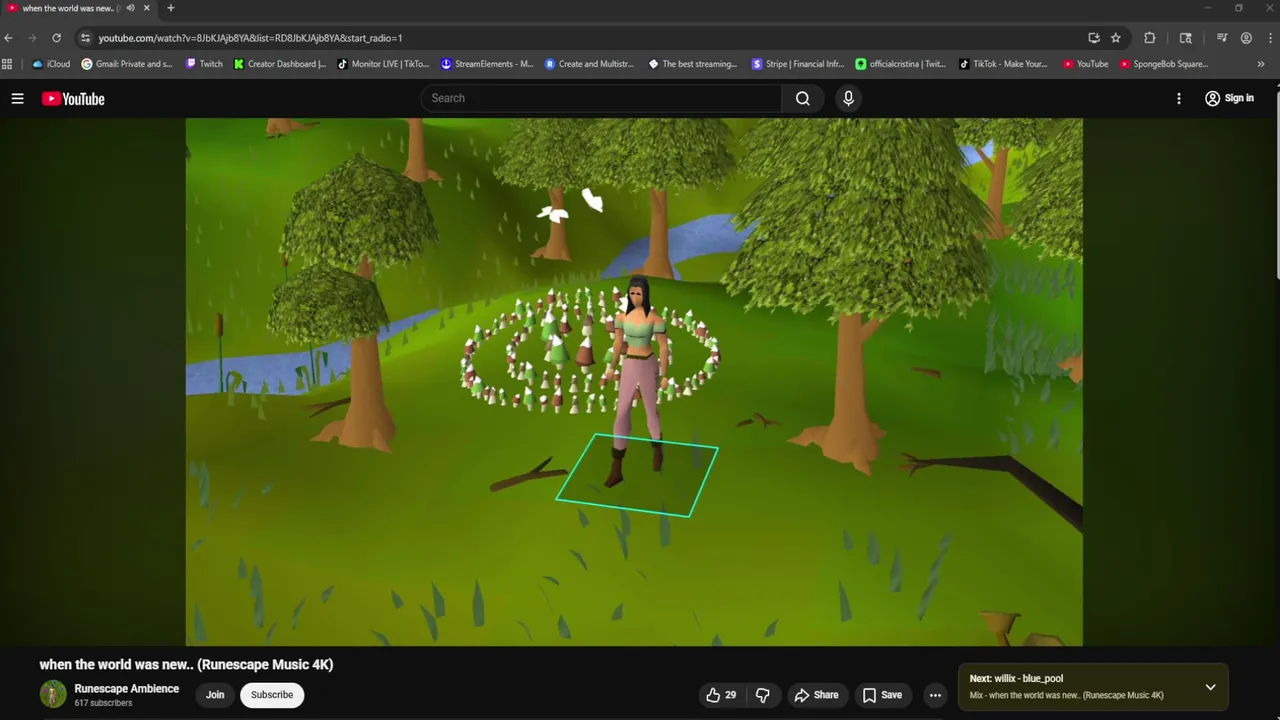
Task: Open Gmail bookmark
Action: (127, 64)
